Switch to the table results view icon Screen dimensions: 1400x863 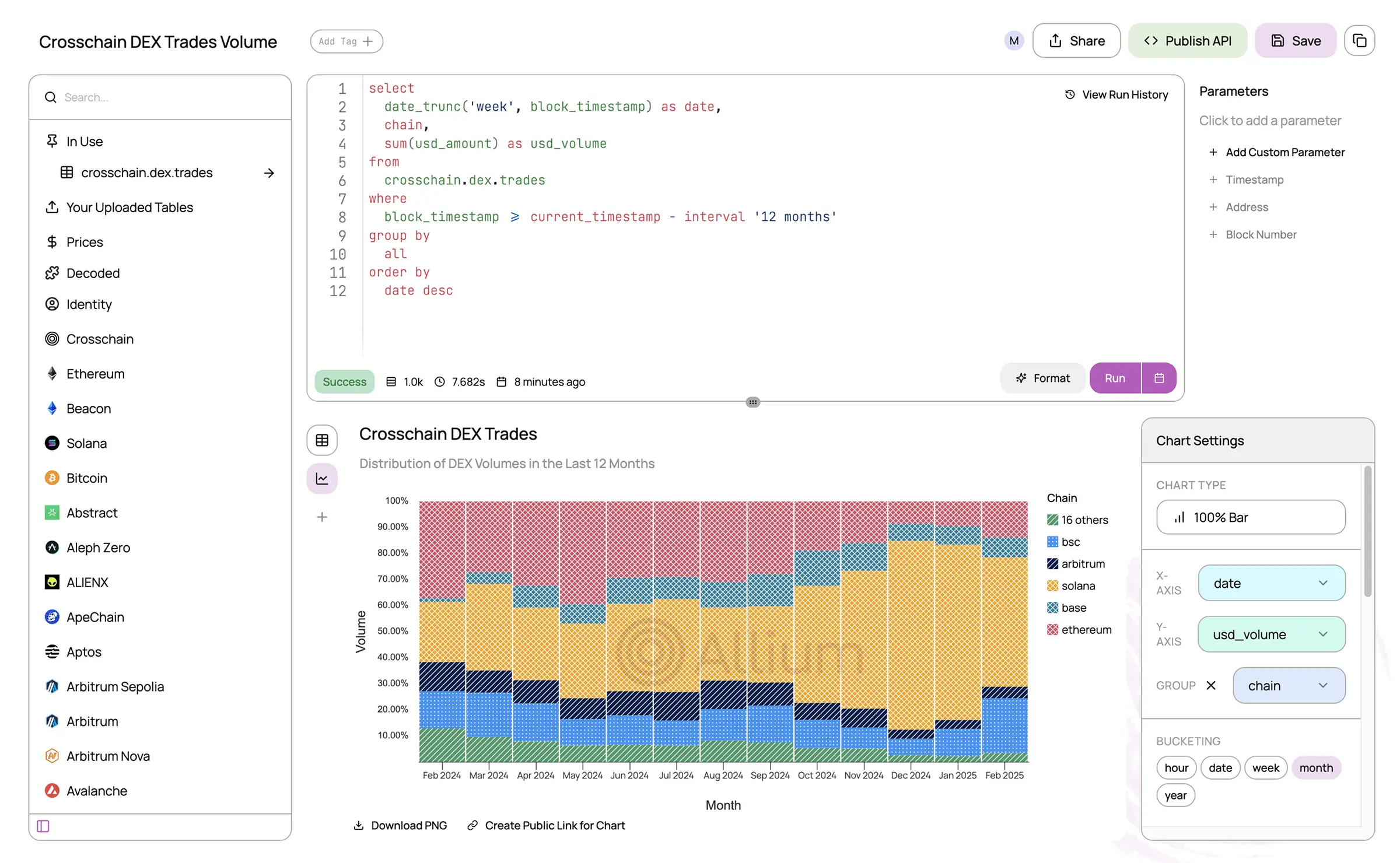(321, 440)
